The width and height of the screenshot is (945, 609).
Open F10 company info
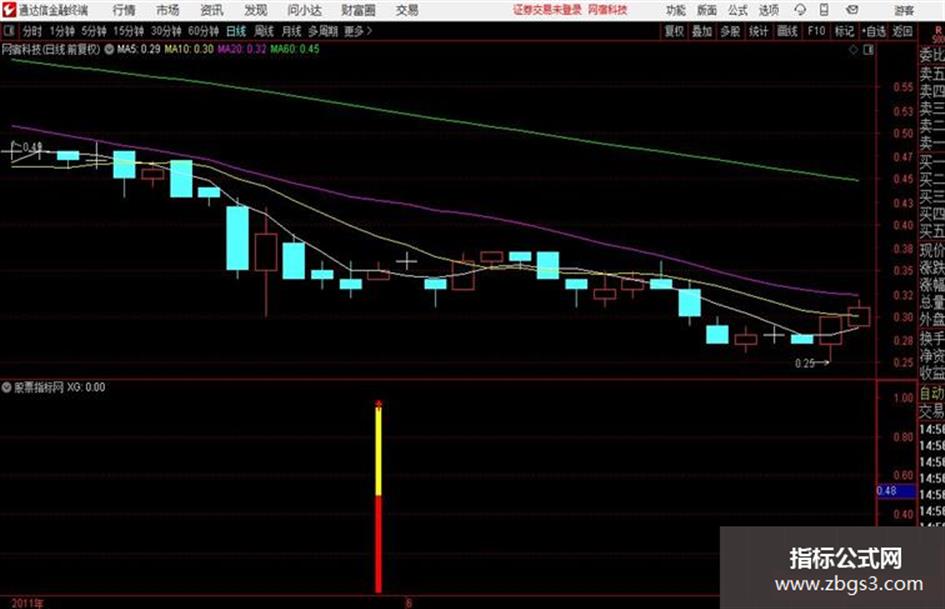pyautogui.click(x=816, y=31)
